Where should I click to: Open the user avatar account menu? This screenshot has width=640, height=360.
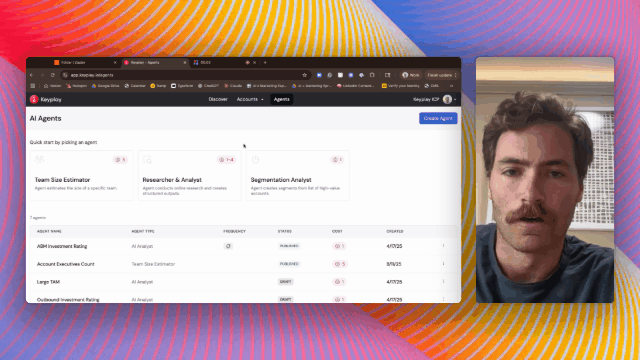click(449, 99)
